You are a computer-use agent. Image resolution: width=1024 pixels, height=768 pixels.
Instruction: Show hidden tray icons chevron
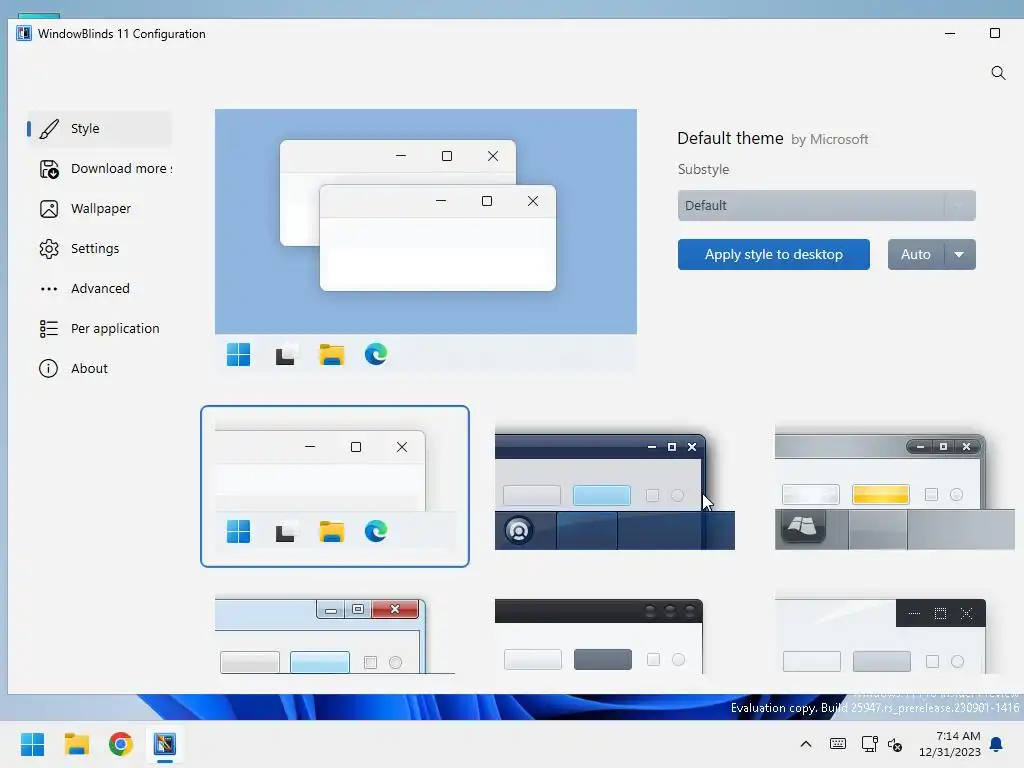tap(806, 744)
